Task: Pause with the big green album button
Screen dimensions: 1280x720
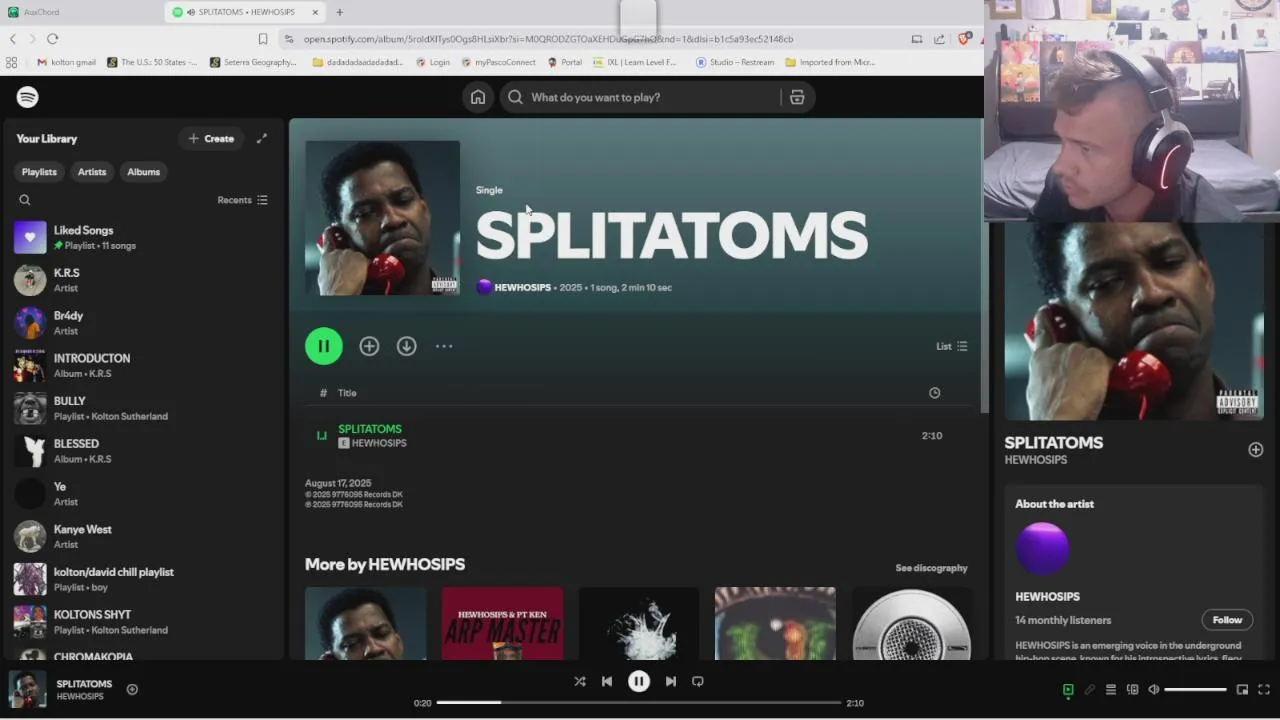Action: tap(323, 346)
